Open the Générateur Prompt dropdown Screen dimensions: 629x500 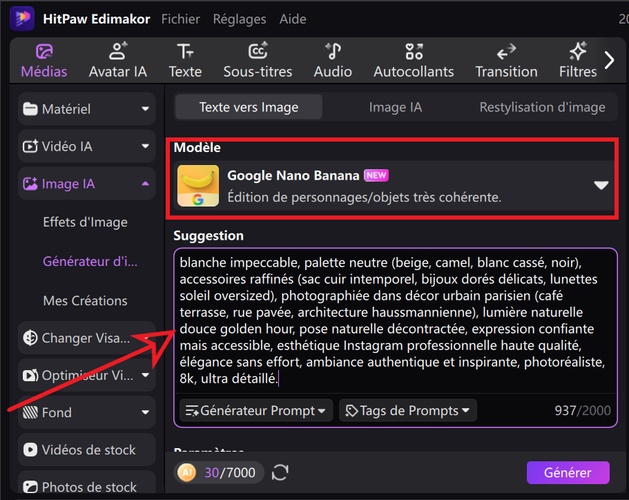pos(256,411)
